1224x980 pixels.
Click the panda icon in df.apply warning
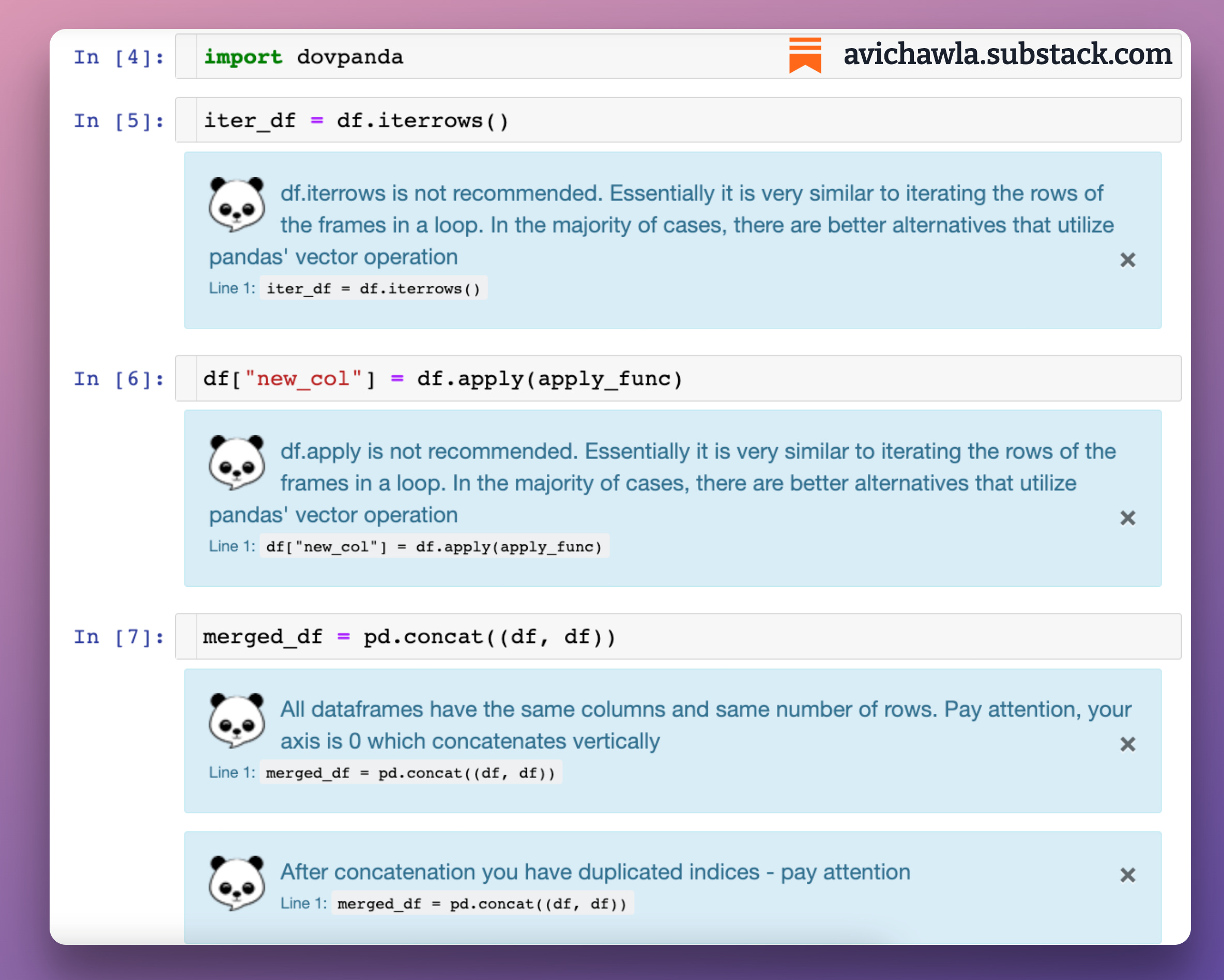coord(236,462)
